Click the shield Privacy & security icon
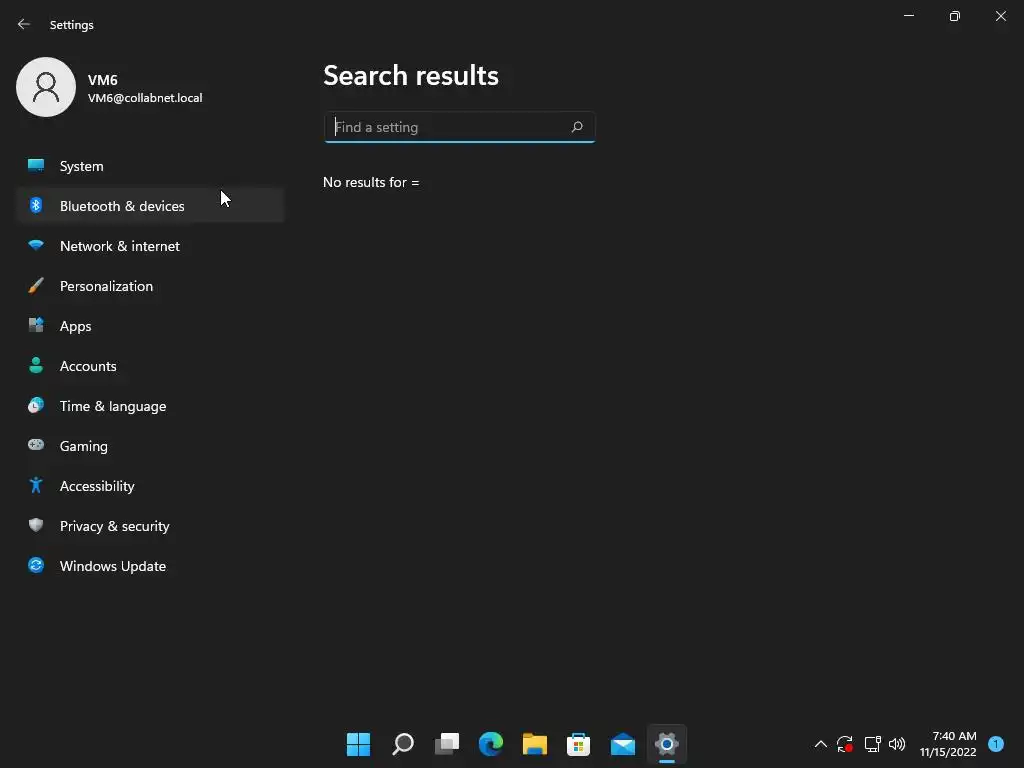 (36, 525)
